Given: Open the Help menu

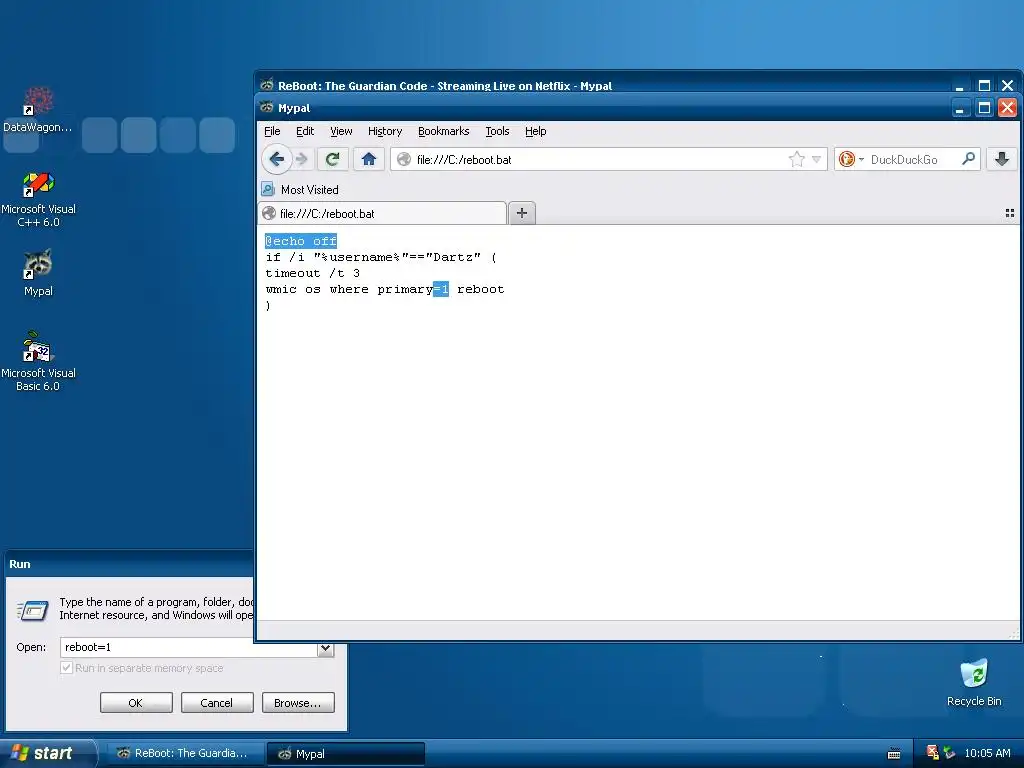Looking at the screenshot, I should [536, 131].
